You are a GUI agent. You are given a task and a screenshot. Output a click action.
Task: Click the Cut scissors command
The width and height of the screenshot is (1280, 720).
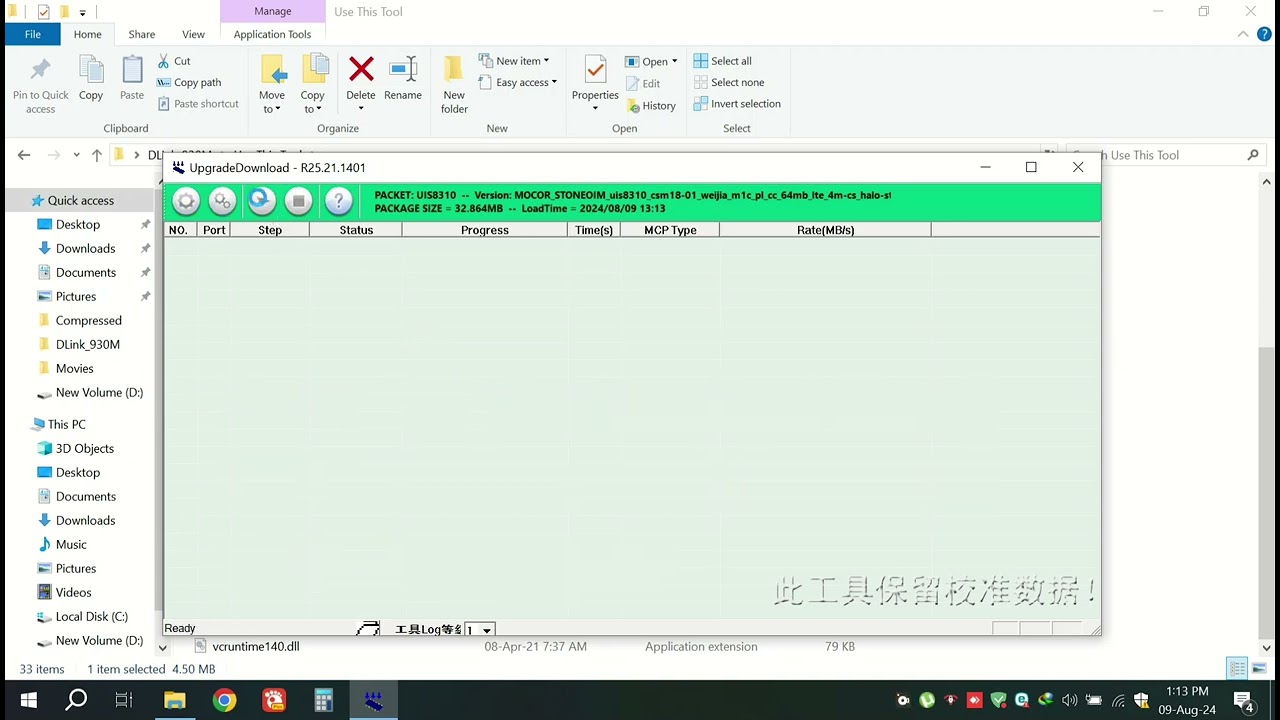pyautogui.click(x=174, y=61)
